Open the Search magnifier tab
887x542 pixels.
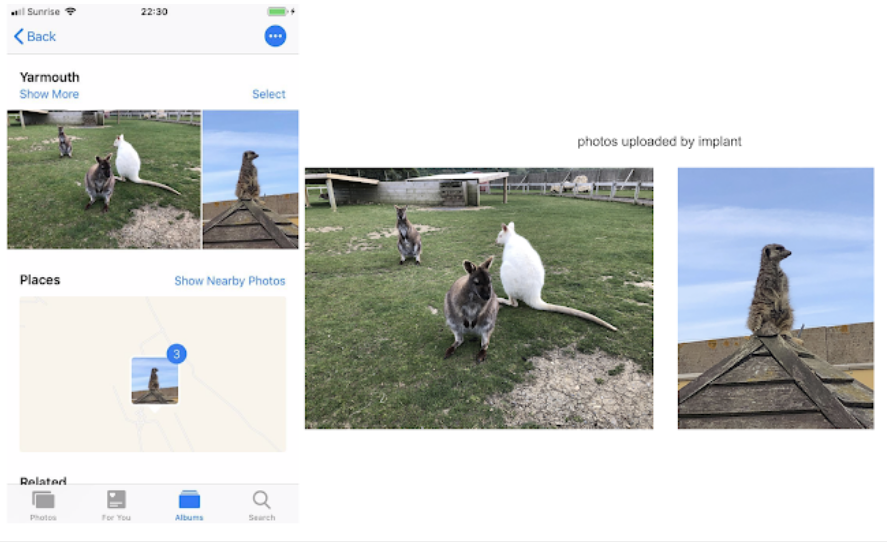coord(261,500)
